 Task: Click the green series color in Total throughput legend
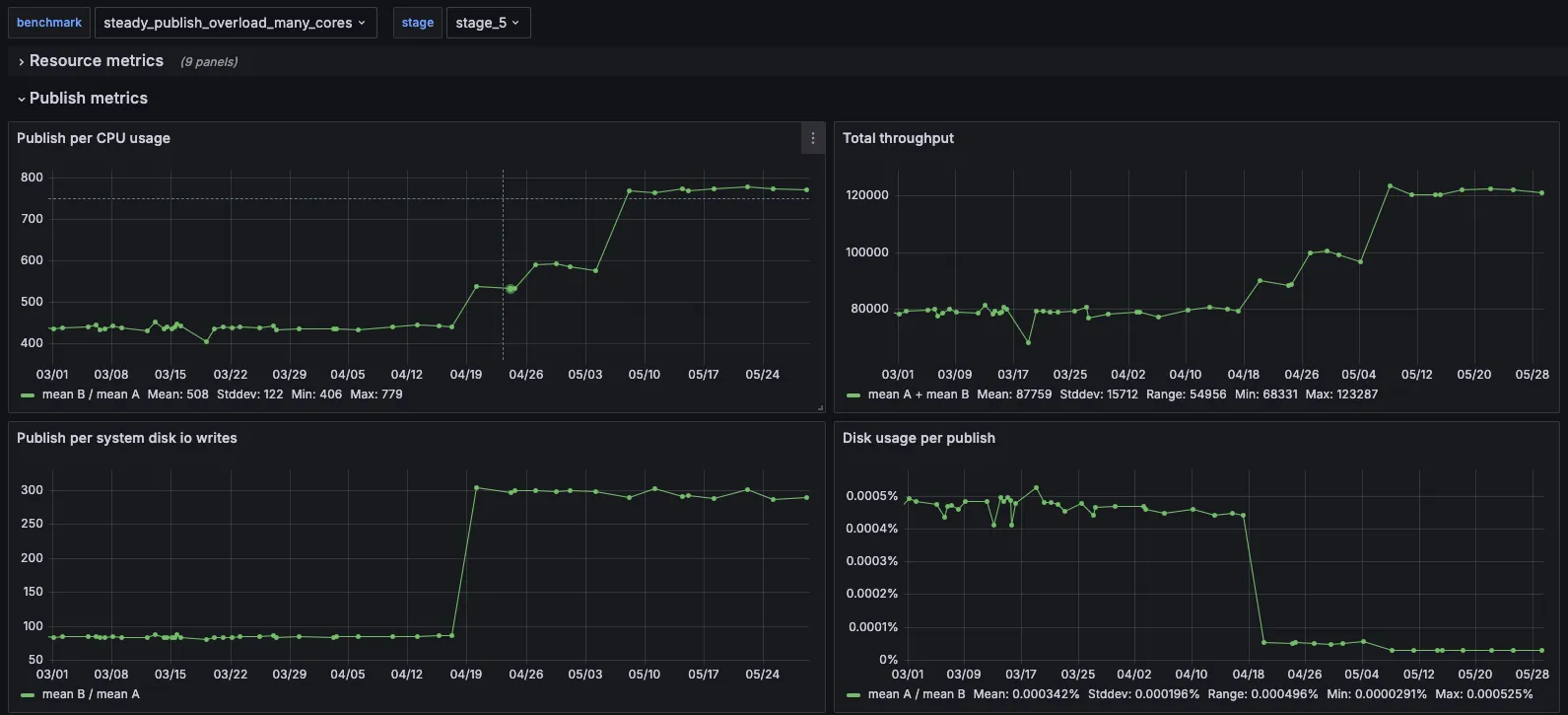[853, 395]
